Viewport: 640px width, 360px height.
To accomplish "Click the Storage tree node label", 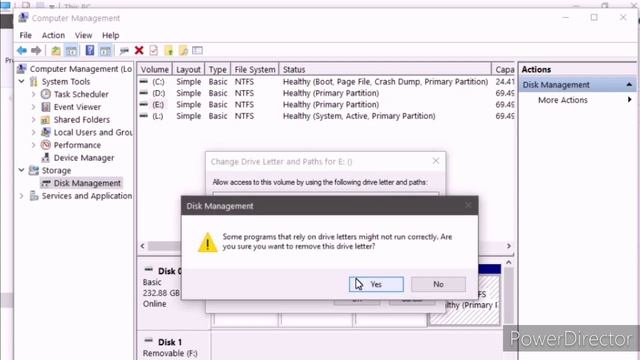I will click(56, 170).
